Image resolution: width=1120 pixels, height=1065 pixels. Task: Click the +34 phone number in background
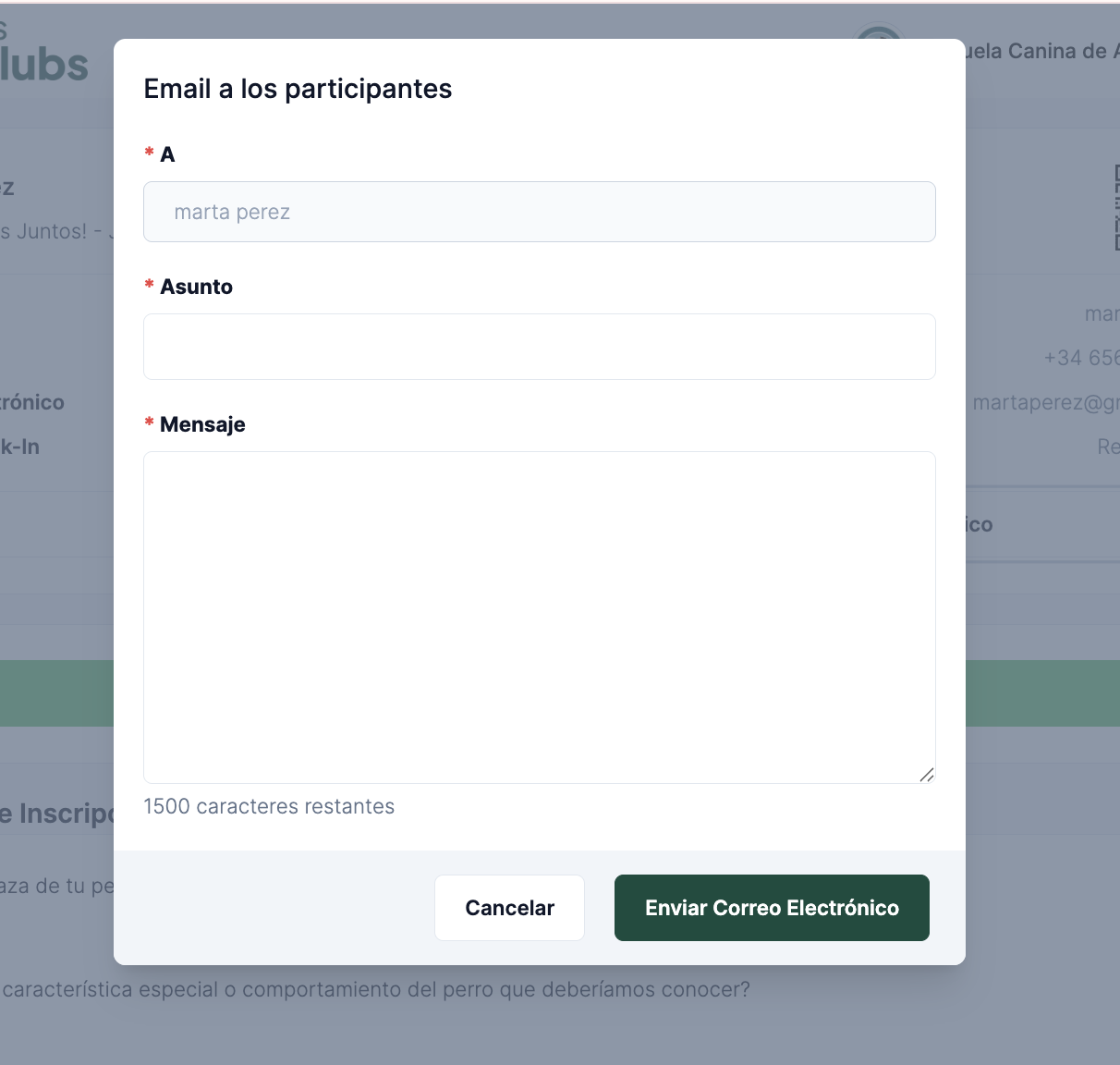pos(1081,358)
